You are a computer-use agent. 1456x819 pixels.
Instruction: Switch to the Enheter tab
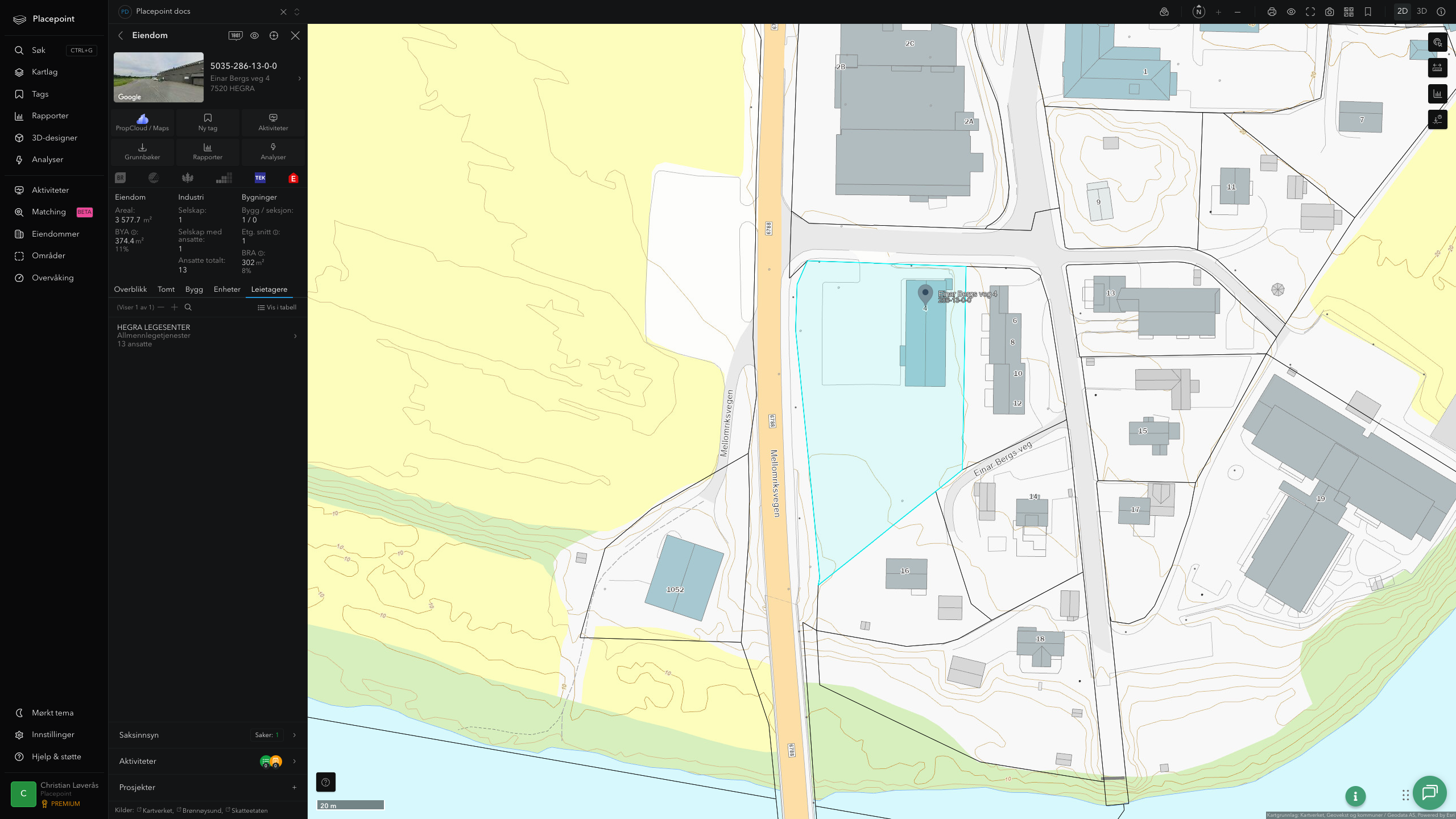(227, 289)
